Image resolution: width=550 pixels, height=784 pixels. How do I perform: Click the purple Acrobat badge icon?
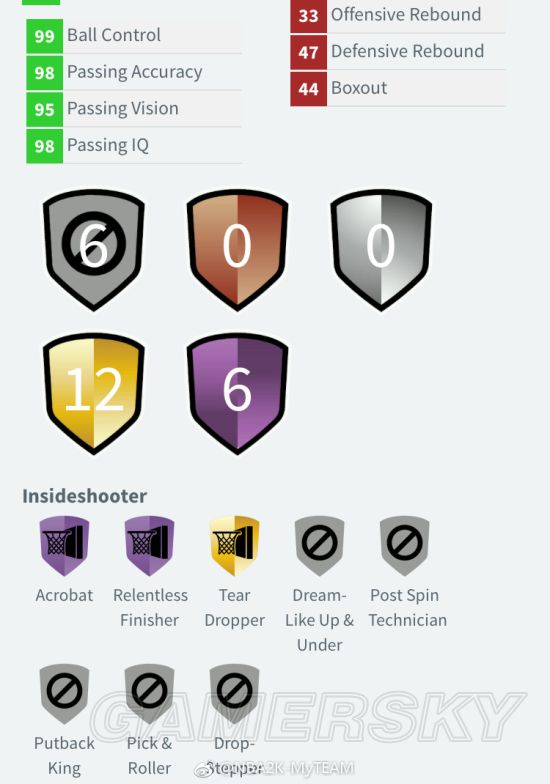pyautogui.click(x=64, y=546)
